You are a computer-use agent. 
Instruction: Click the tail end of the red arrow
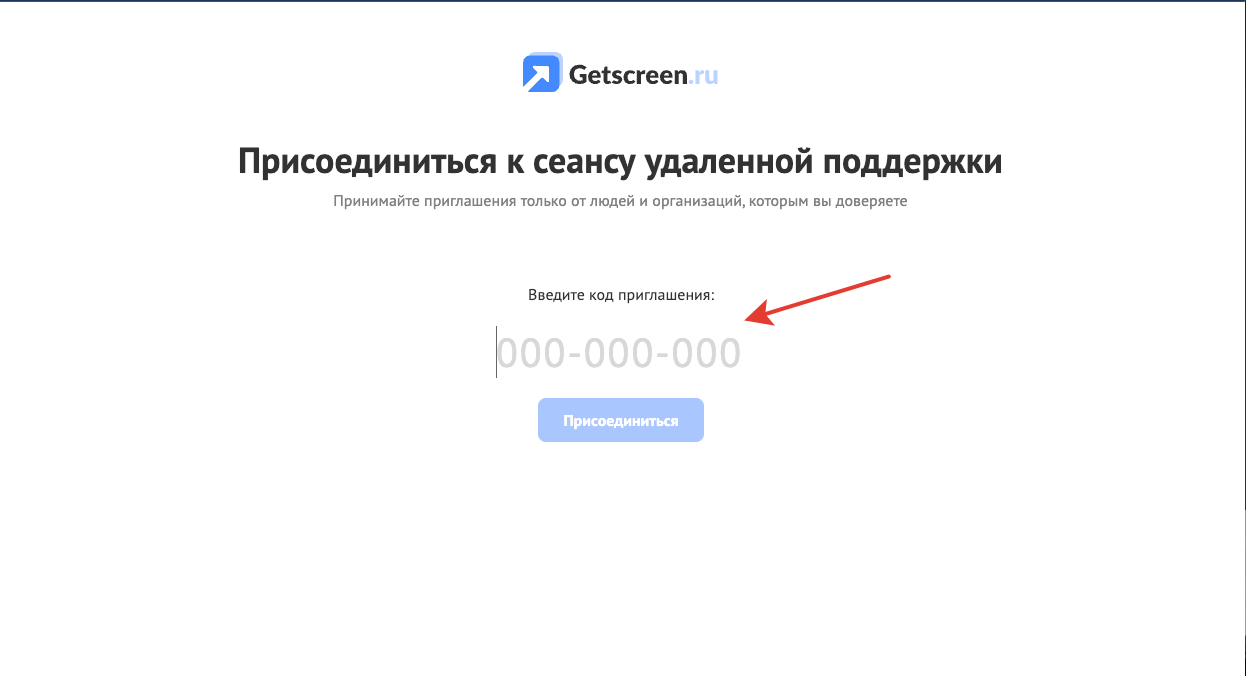pyautogui.click(x=885, y=276)
